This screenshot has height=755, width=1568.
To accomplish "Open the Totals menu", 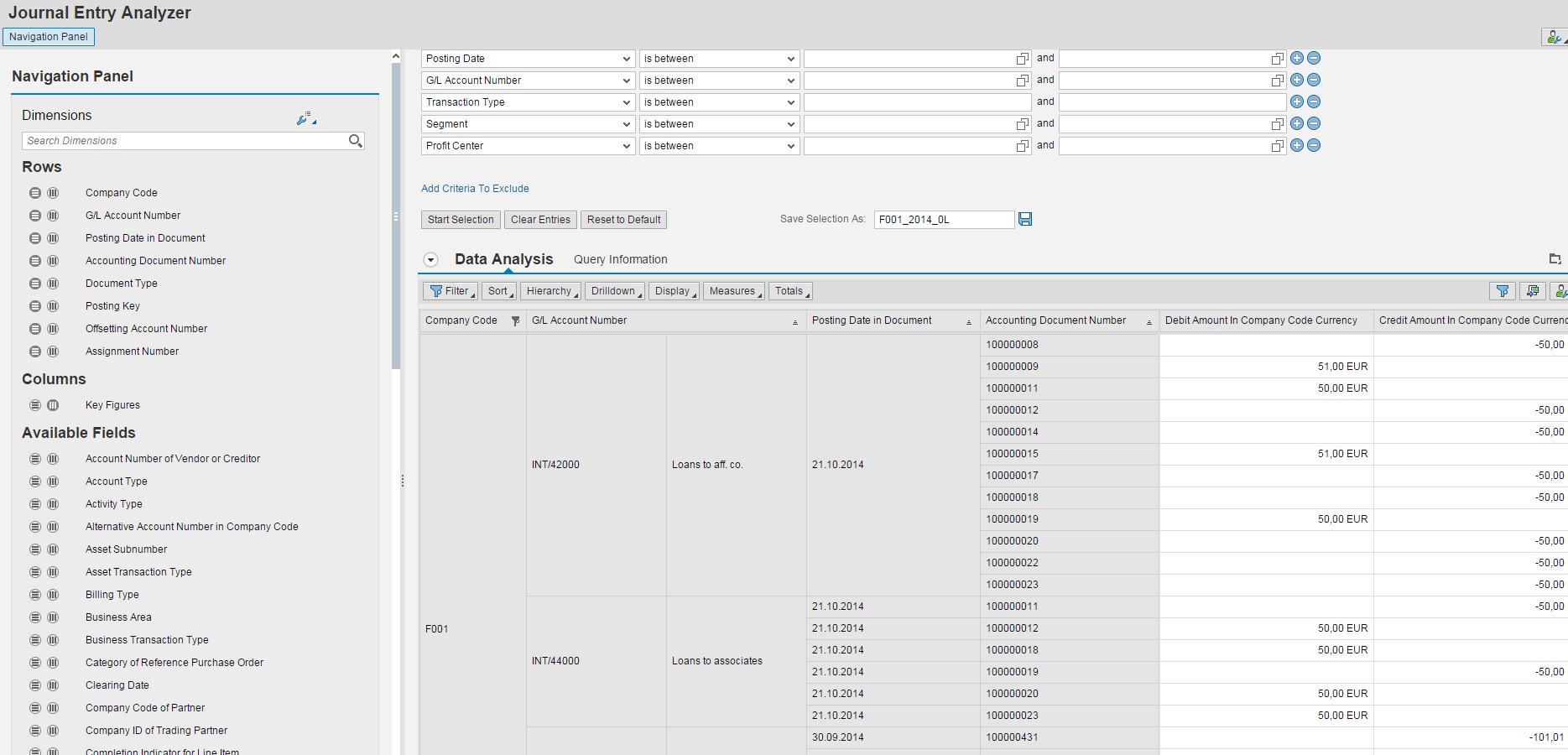I will point(790,291).
